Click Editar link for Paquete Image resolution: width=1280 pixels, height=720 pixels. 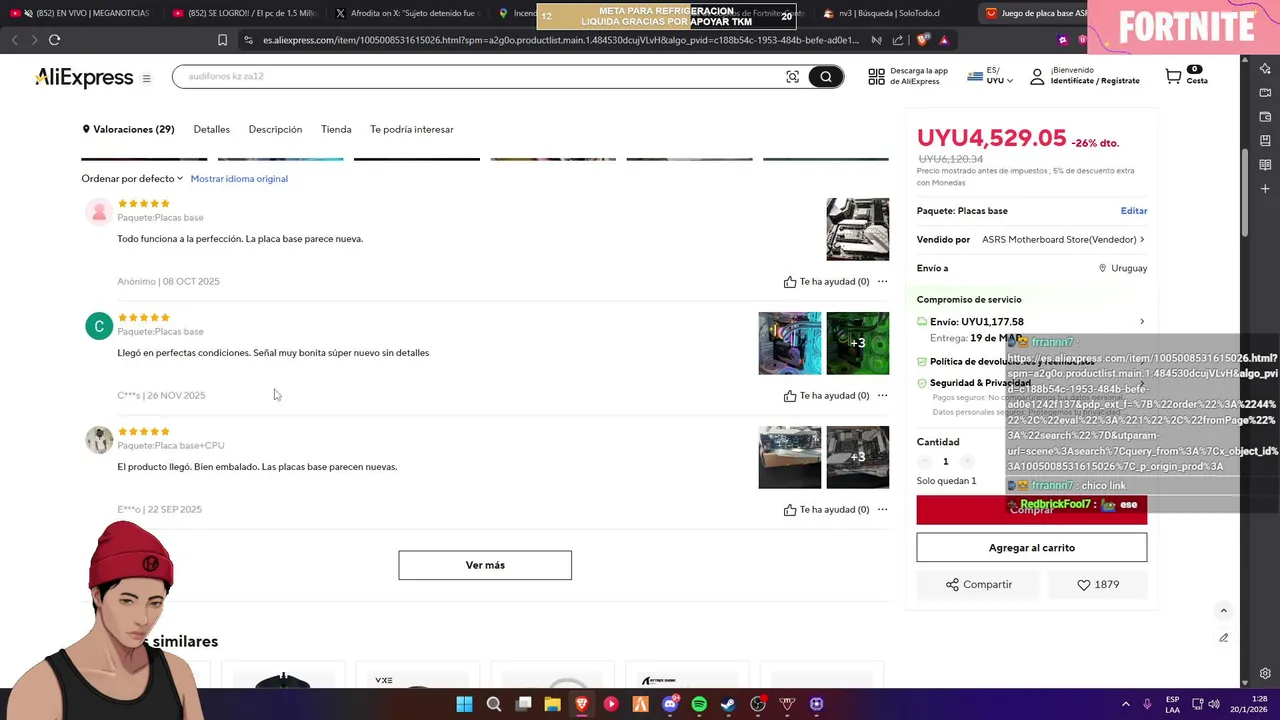coord(1134,211)
